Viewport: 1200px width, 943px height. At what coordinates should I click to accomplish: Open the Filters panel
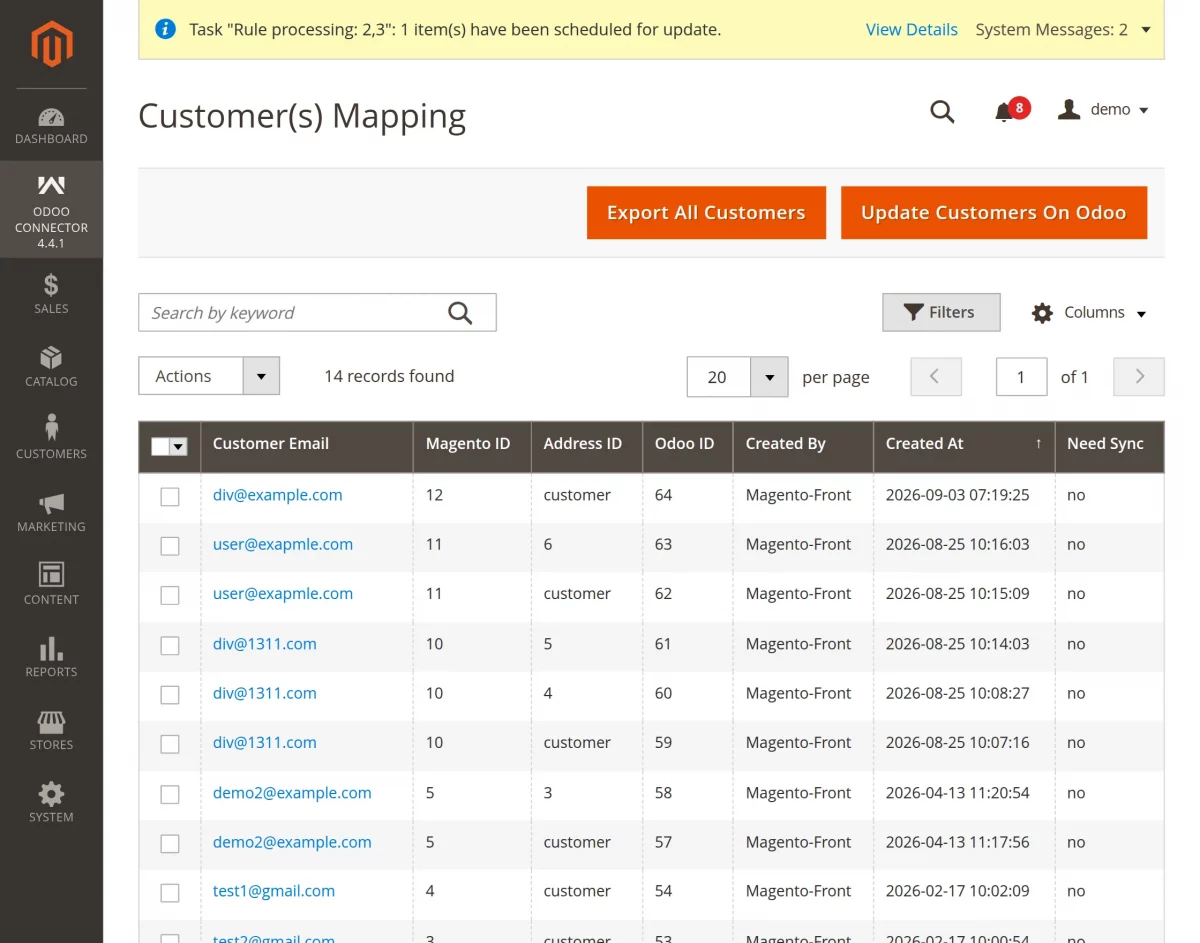click(941, 313)
